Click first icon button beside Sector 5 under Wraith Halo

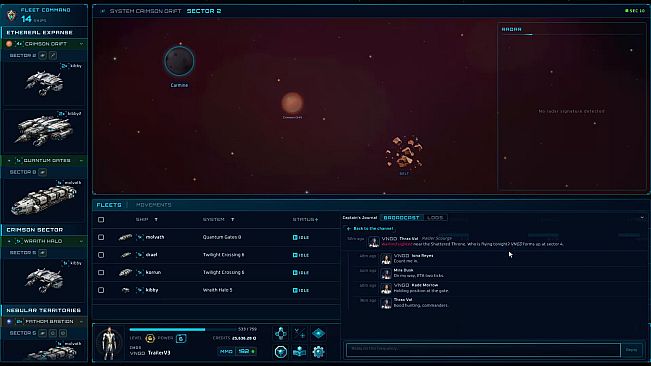[43, 252]
